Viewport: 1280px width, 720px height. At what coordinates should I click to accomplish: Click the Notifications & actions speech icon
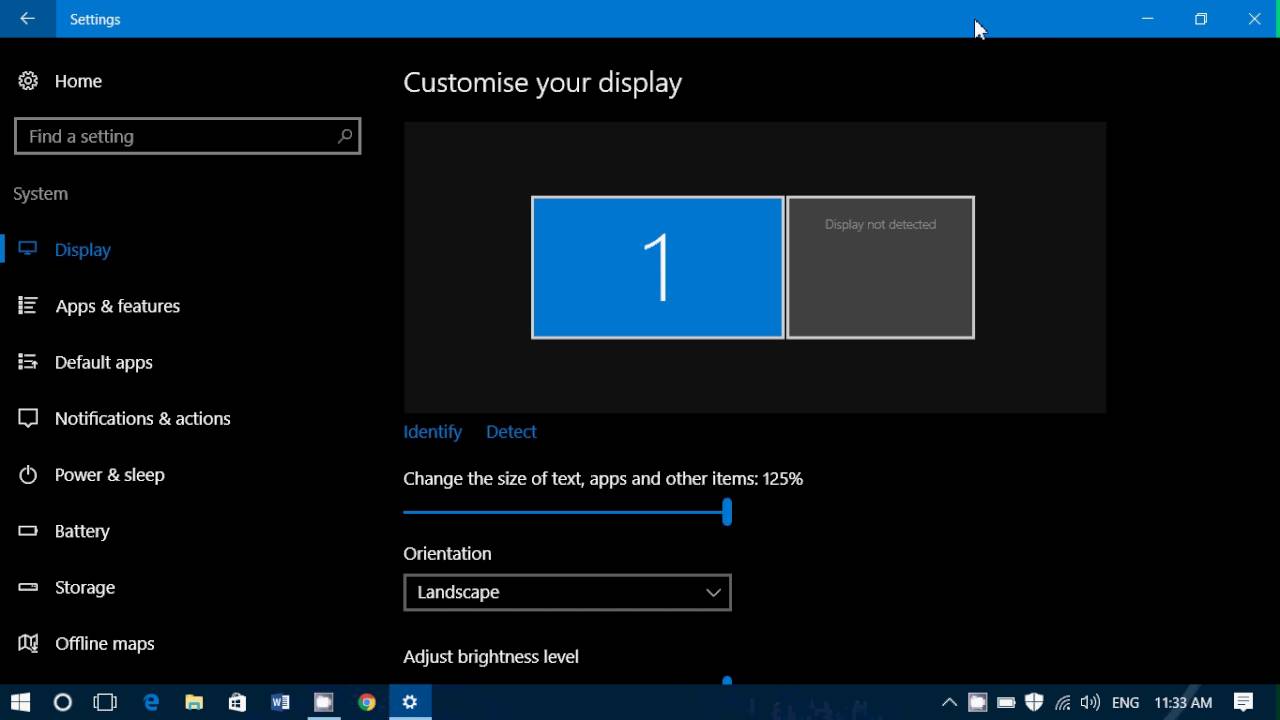tap(28, 418)
